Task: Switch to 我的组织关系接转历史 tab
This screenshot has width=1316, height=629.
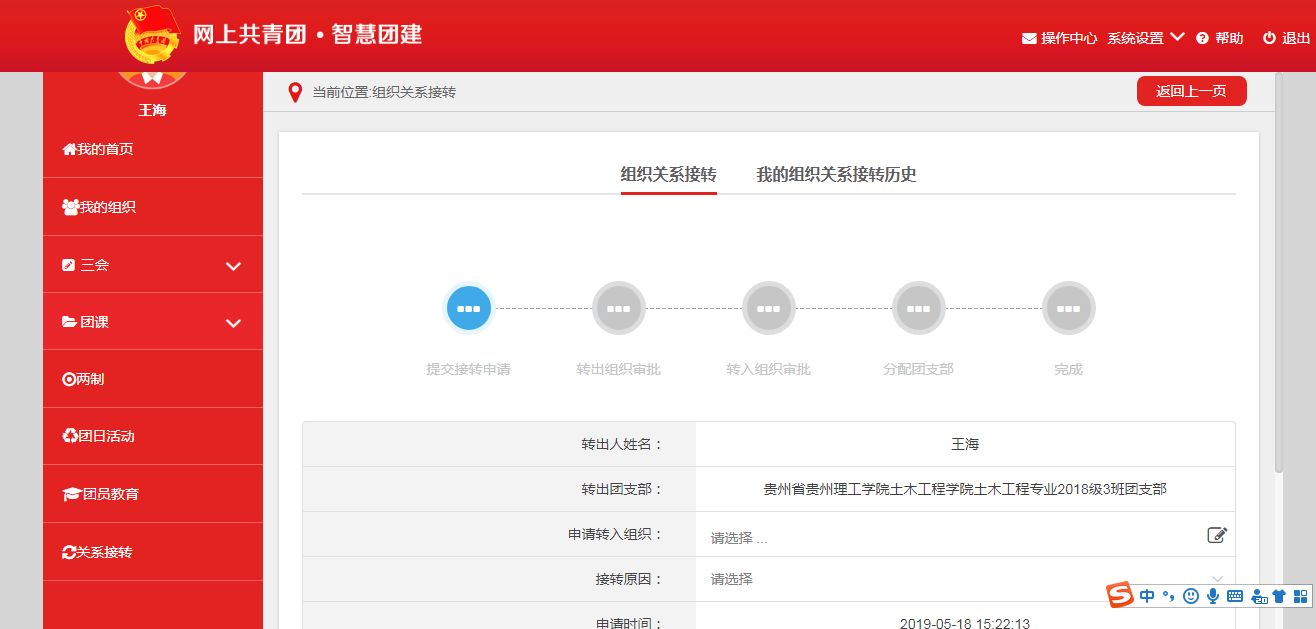Action: pos(836,175)
